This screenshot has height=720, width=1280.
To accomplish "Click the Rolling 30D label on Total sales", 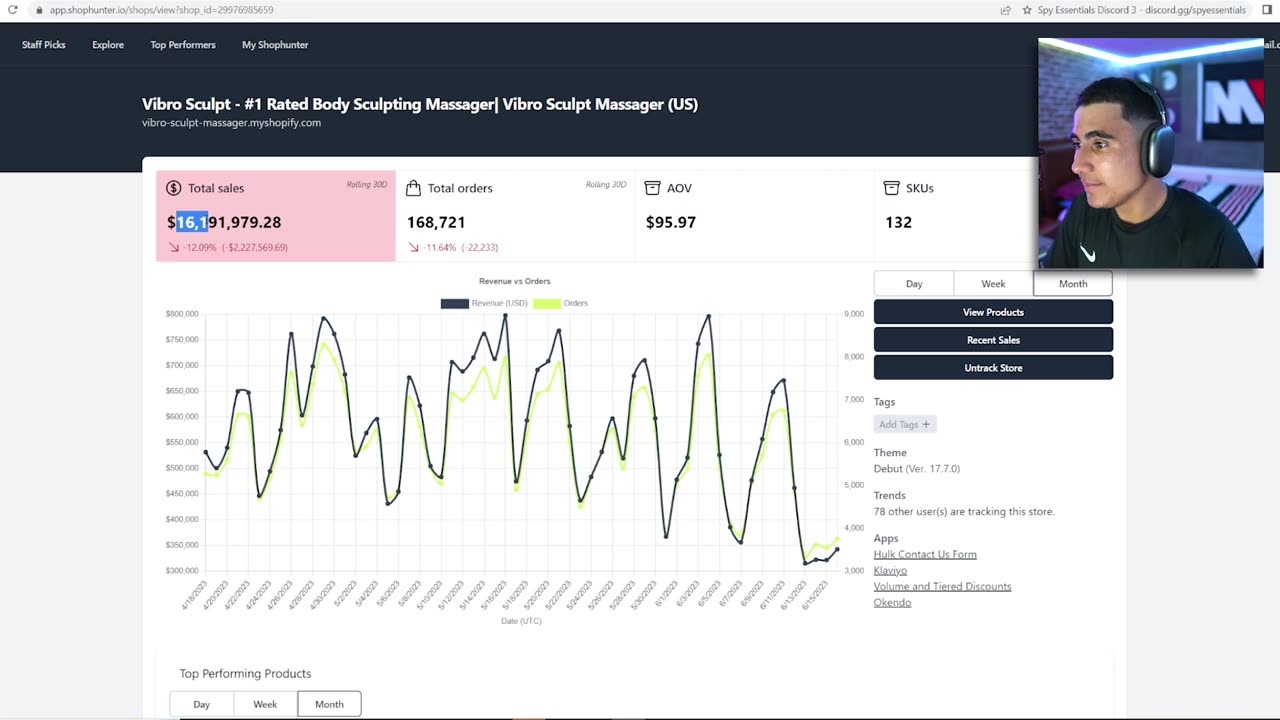I will pyautogui.click(x=367, y=184).
